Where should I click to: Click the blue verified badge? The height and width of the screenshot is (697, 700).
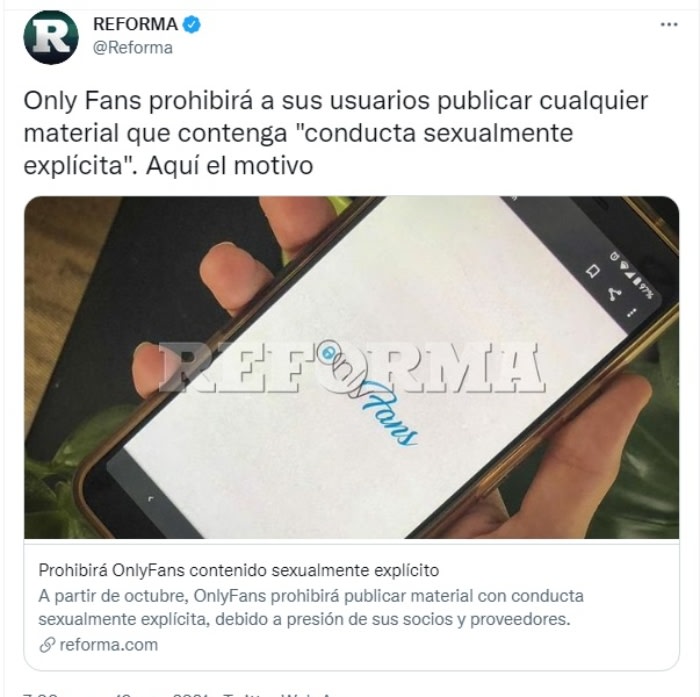click(192, 25)
